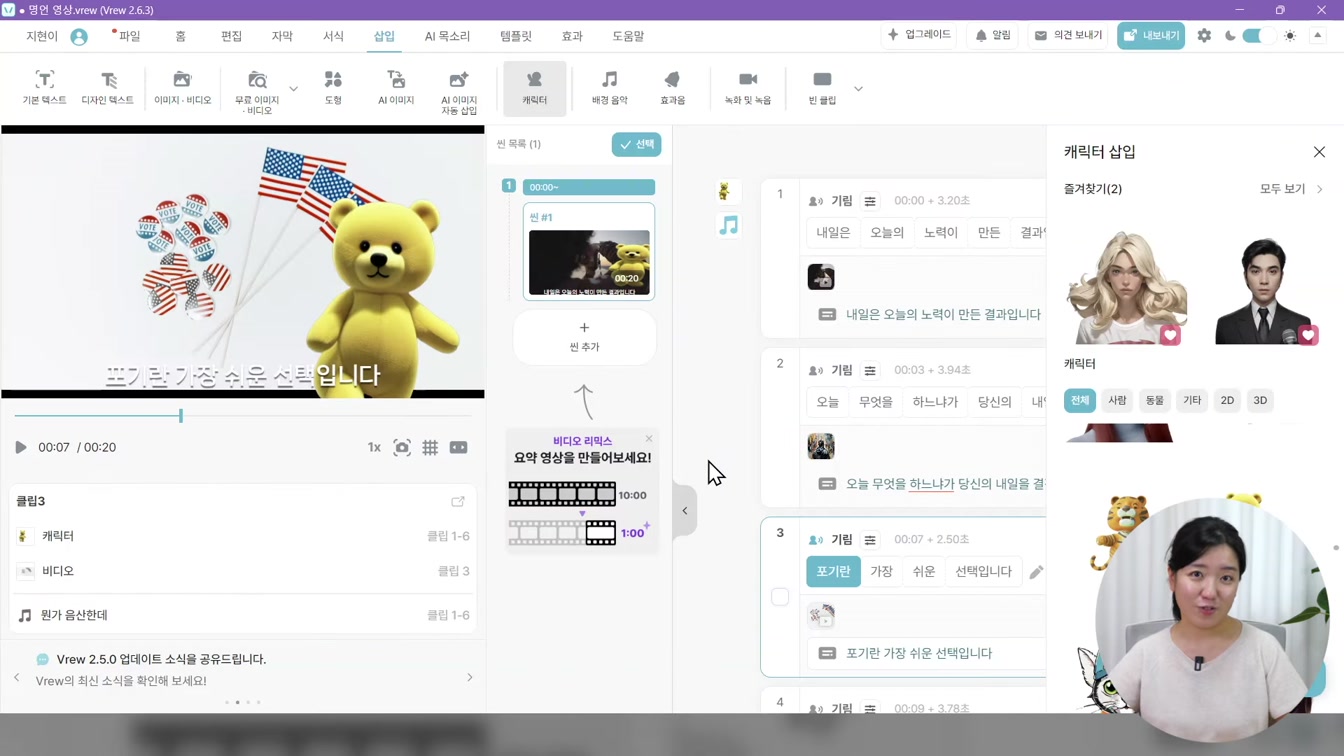Add 배경 음악 from the toolbar

(x=609, y=88)
